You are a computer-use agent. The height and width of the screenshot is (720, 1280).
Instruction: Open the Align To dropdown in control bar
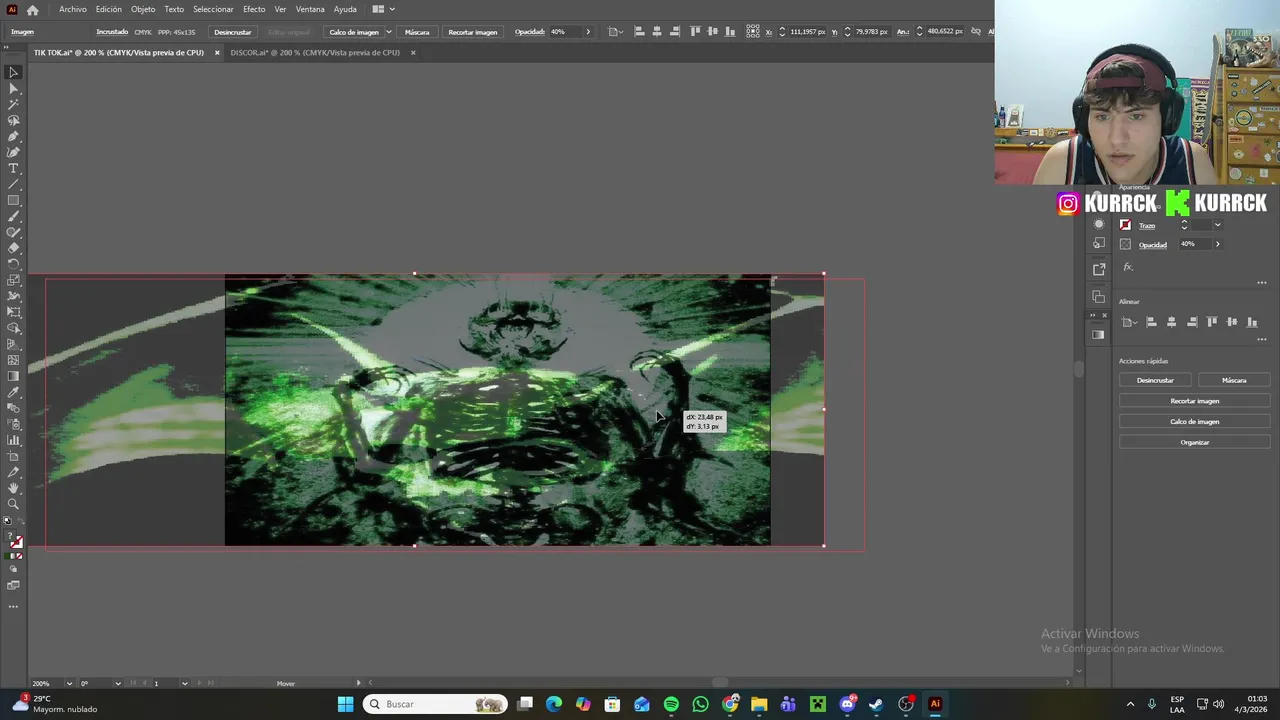[614, 32]
